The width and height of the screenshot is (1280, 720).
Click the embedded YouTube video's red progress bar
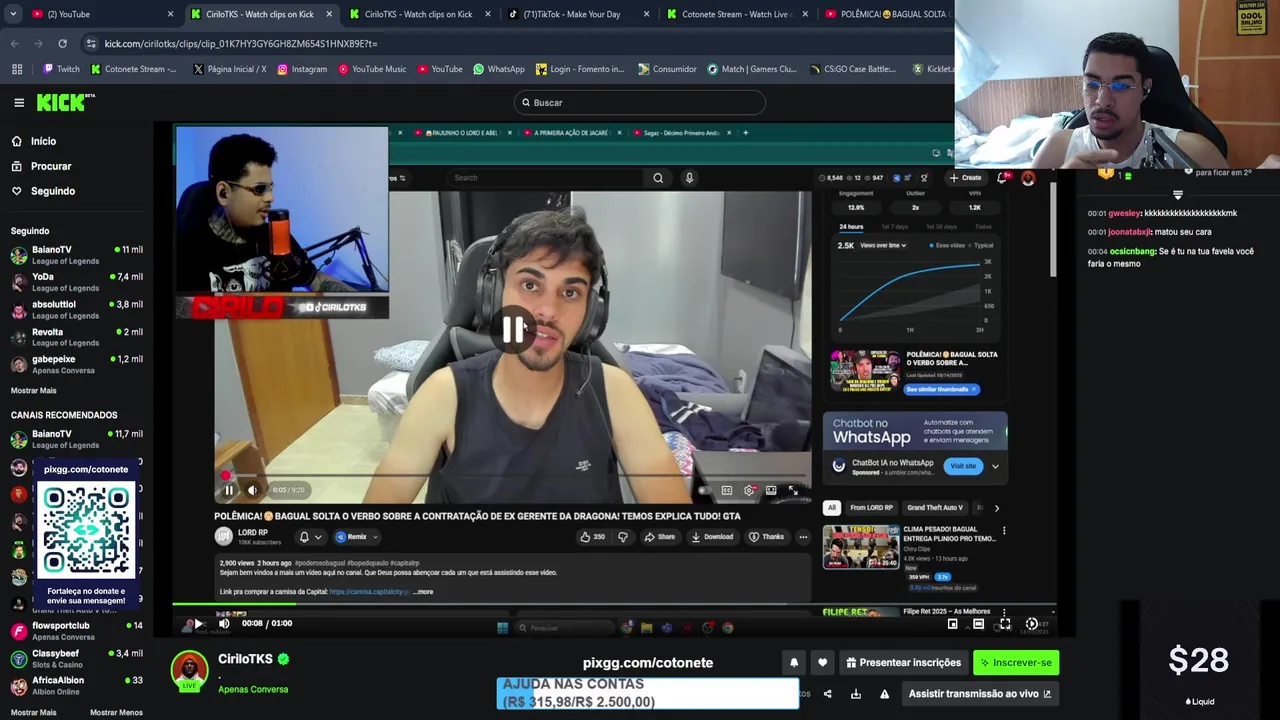(513, 477)
